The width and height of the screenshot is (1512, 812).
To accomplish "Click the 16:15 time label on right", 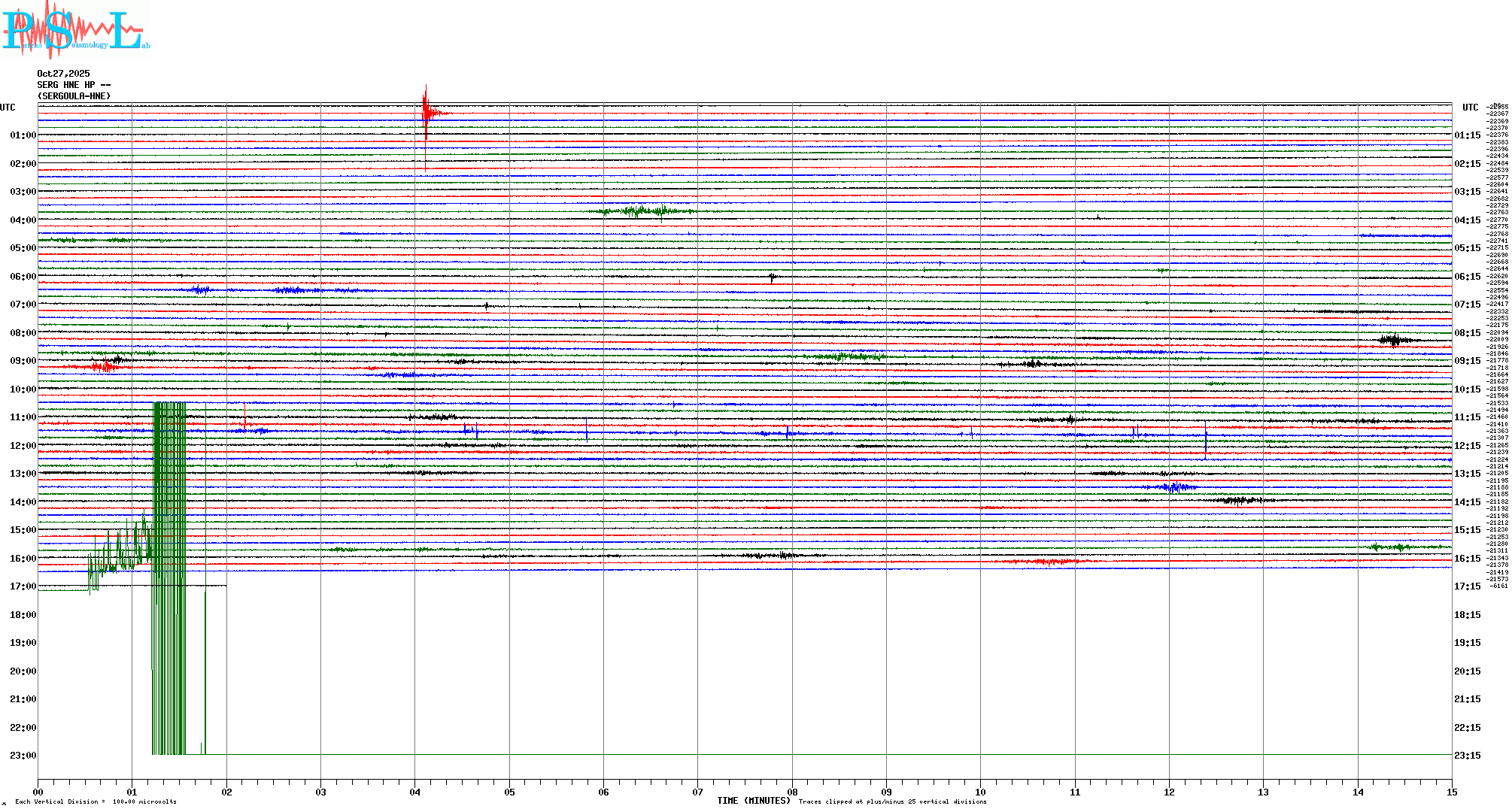I will pyautogui.click(x=1467, y=559).
